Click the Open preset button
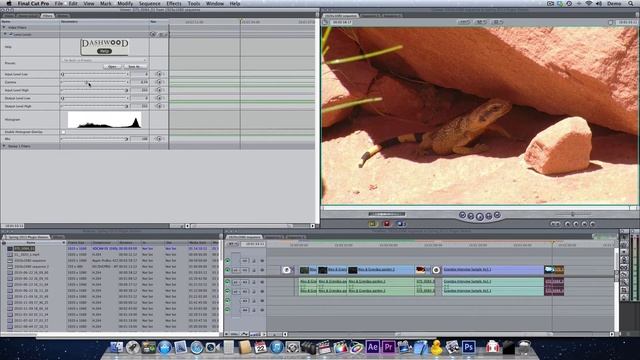Image resolution: width=640 pixels, height=360 pixels. click(x=112, y=66)
